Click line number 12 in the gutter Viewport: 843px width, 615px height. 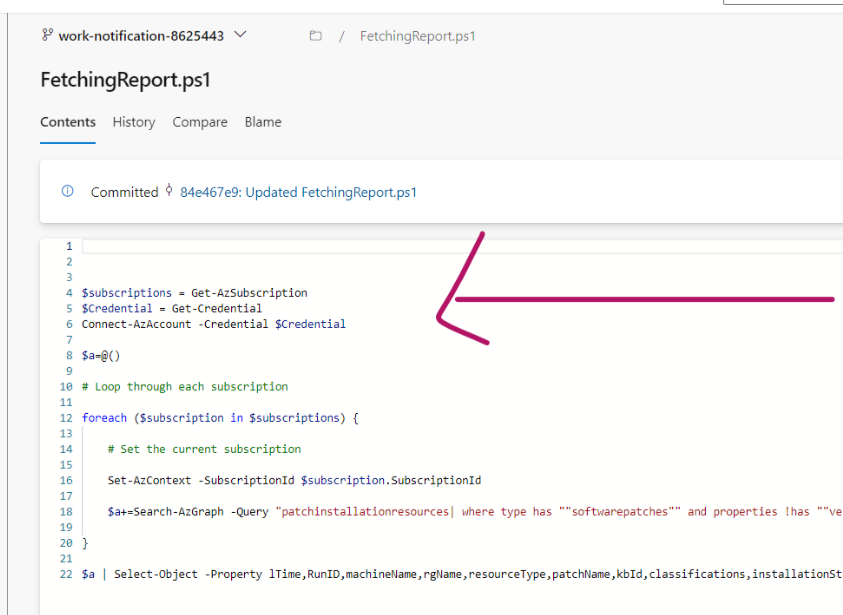pyautogui.click(x=66, y=418)
